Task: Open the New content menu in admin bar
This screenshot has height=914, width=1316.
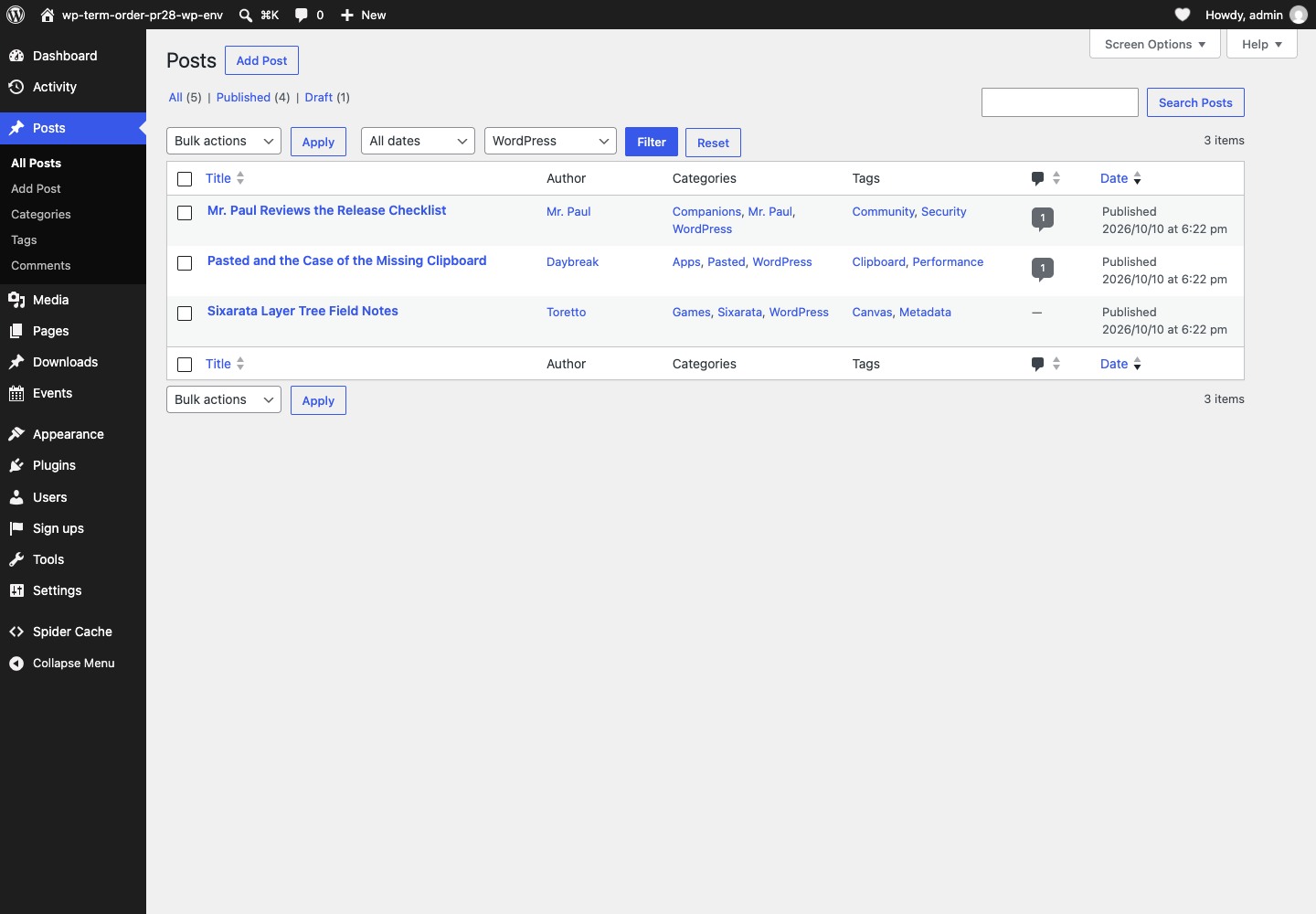Action: click(363, 15)
